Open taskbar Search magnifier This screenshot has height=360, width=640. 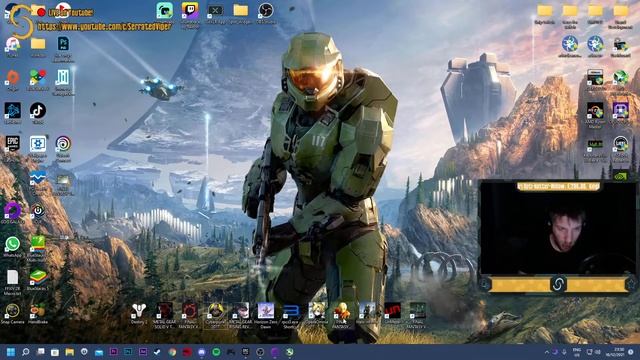coord(26,352)
